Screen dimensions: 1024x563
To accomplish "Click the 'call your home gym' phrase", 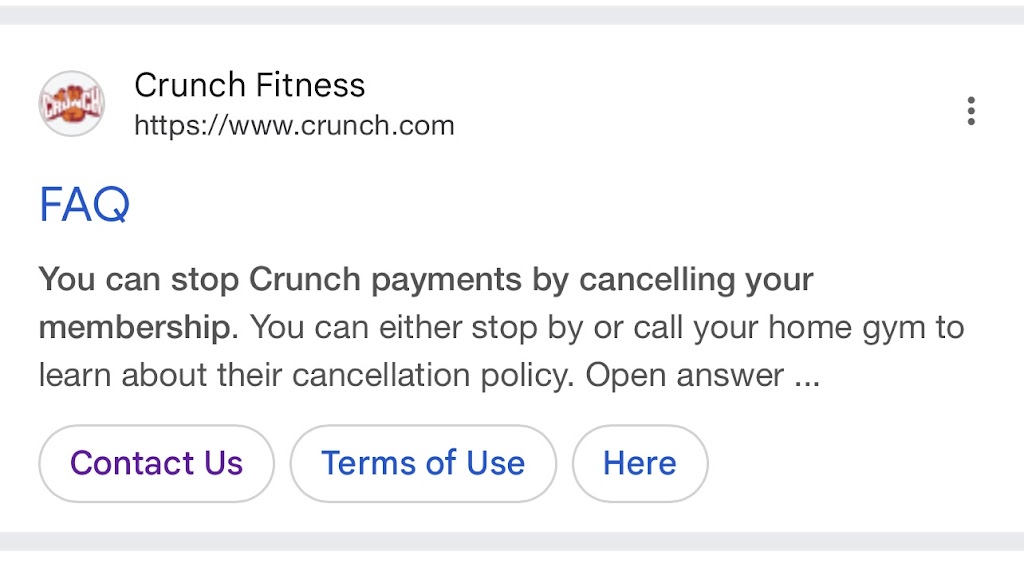I will (x=760, y=327).
